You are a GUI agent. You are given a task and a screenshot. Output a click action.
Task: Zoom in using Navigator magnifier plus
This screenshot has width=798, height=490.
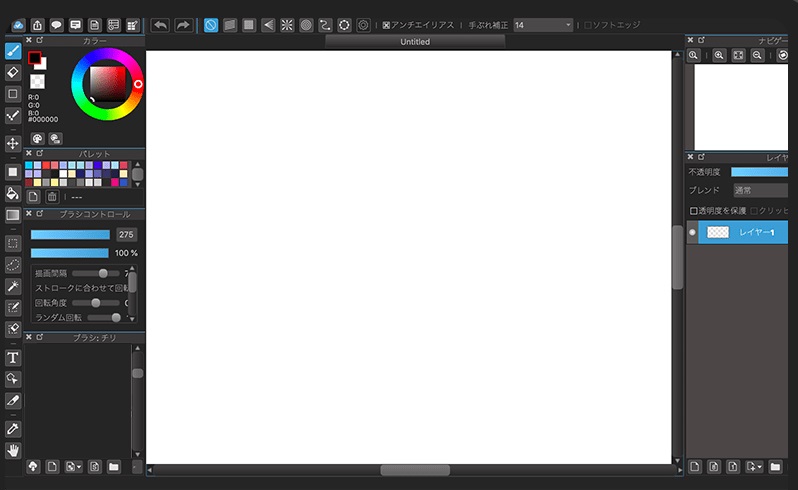(x=719, y=55)
